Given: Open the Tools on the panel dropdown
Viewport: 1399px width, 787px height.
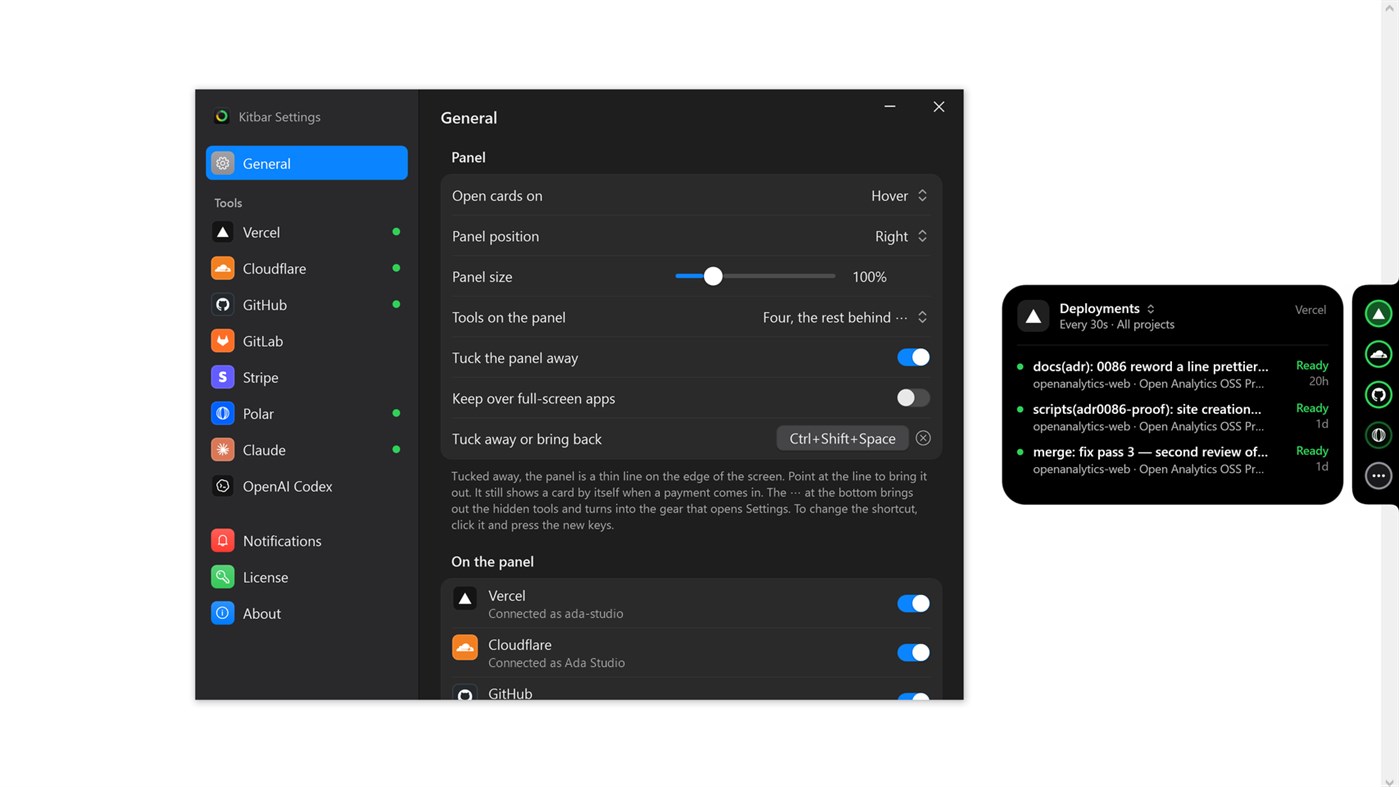Looking at the screenshot, I should tap(845, 317).
